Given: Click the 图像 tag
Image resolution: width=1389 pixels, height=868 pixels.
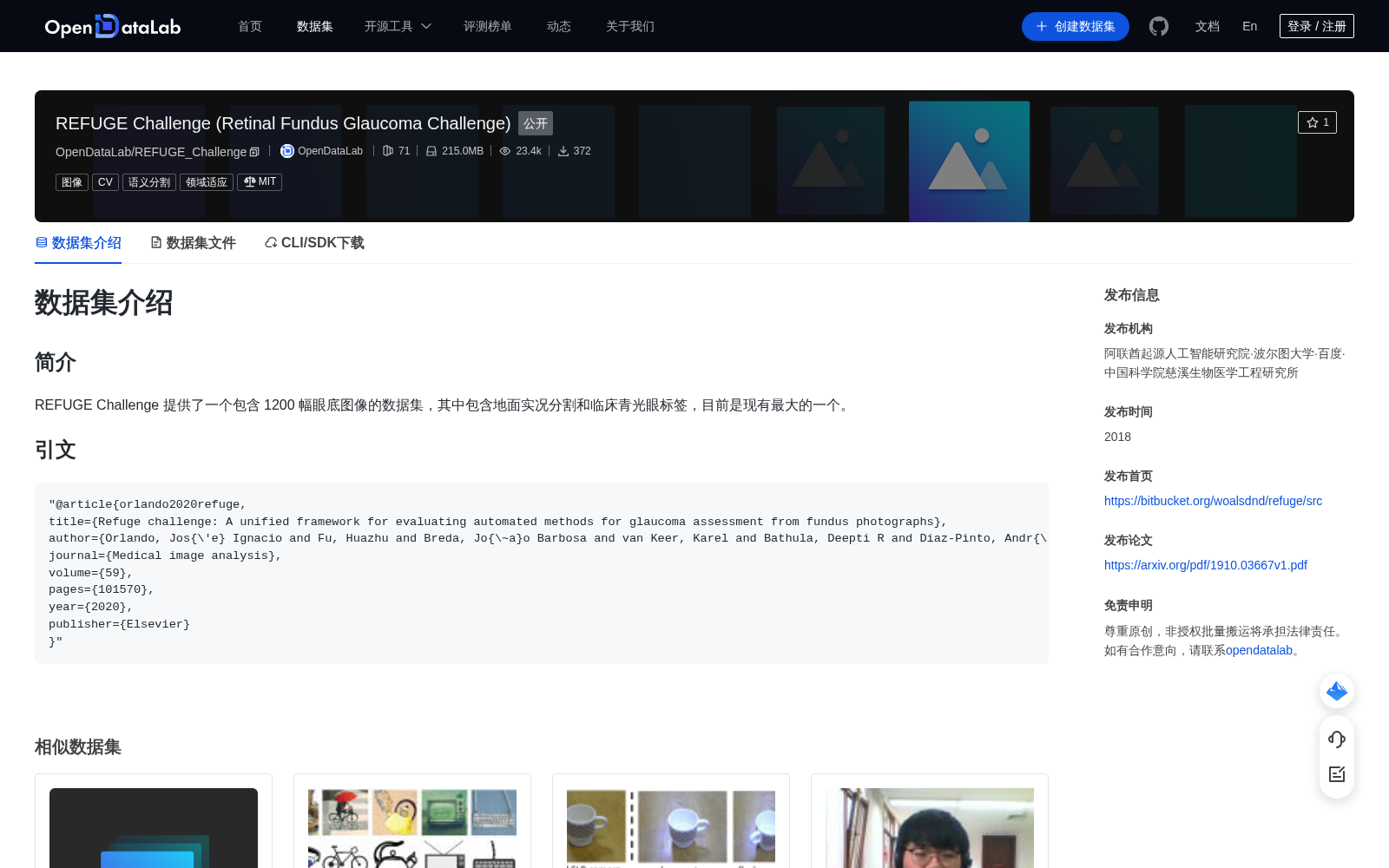Looking at the screenshot, I should click(x=72, y=182).
